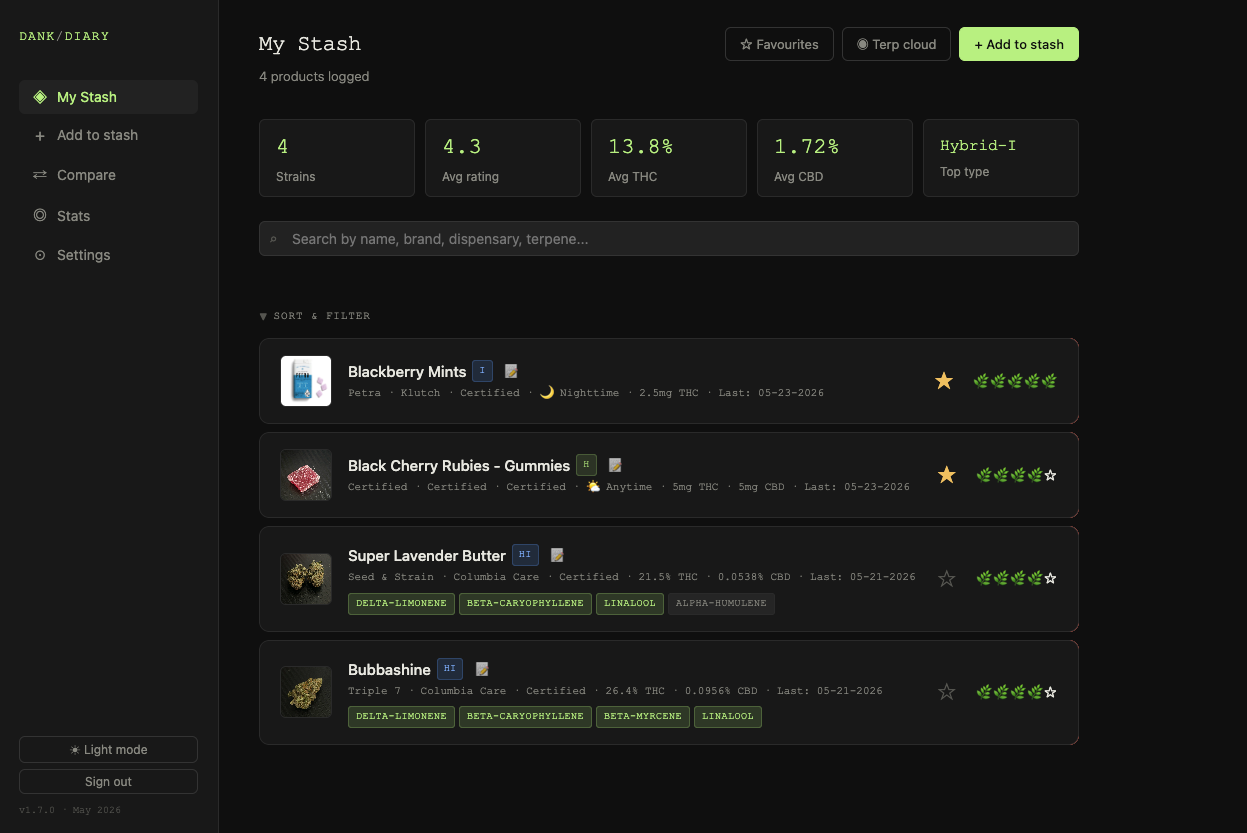Select LINALOOL tag on Bubbashine
1247x833 pixels.
pyautogui.click(x=728, y=716)
